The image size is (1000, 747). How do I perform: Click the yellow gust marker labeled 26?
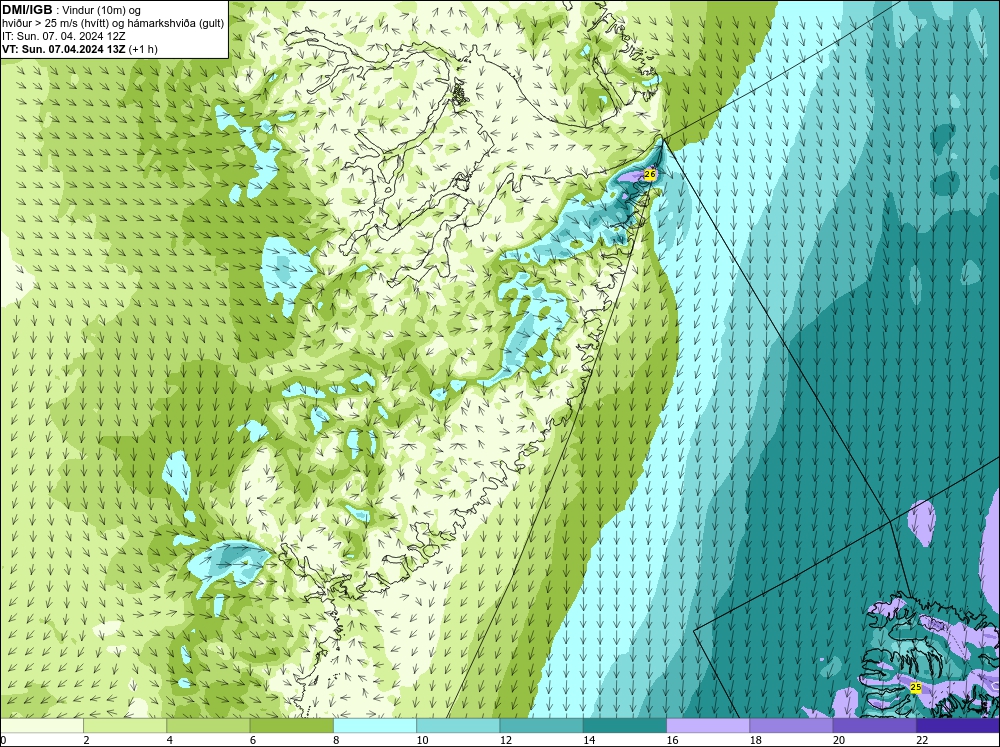650,174
